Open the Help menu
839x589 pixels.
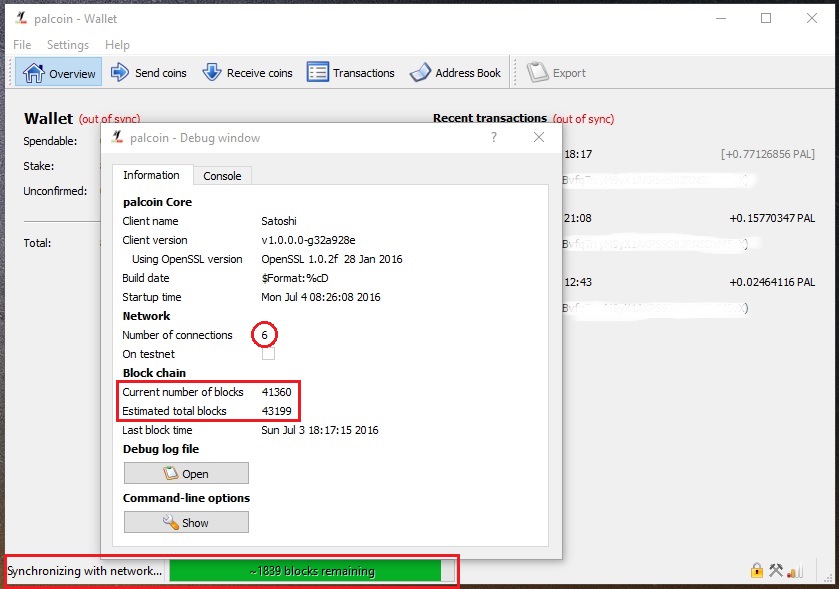point(117,45)
